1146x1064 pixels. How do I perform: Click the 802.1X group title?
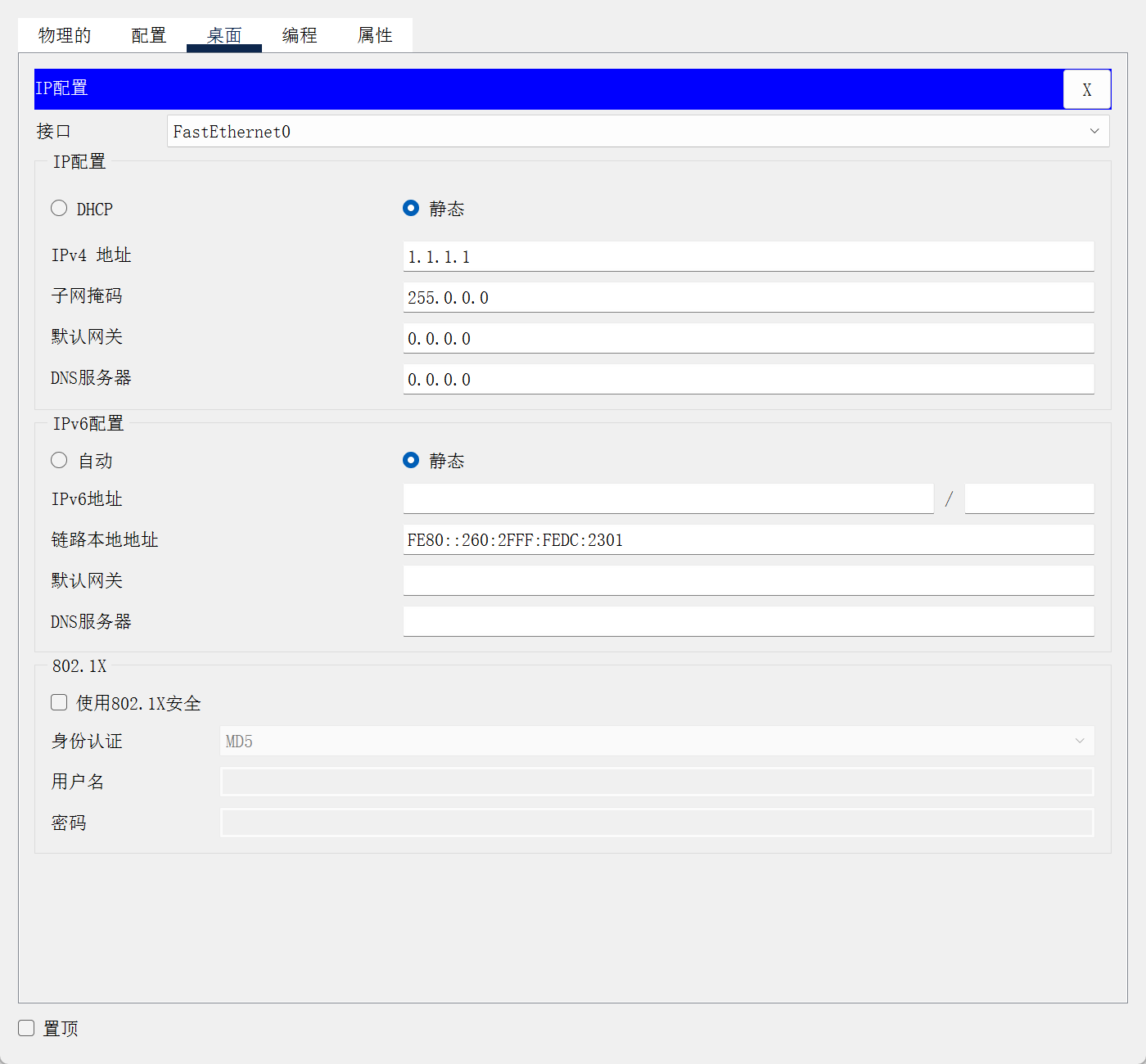tap(79, 666)
